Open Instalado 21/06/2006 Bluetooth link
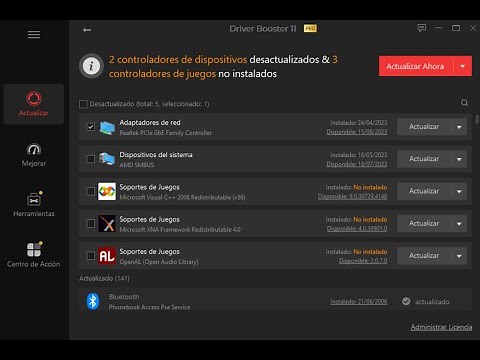The height and width of the screenshot is (360, 480). point(359,302)
